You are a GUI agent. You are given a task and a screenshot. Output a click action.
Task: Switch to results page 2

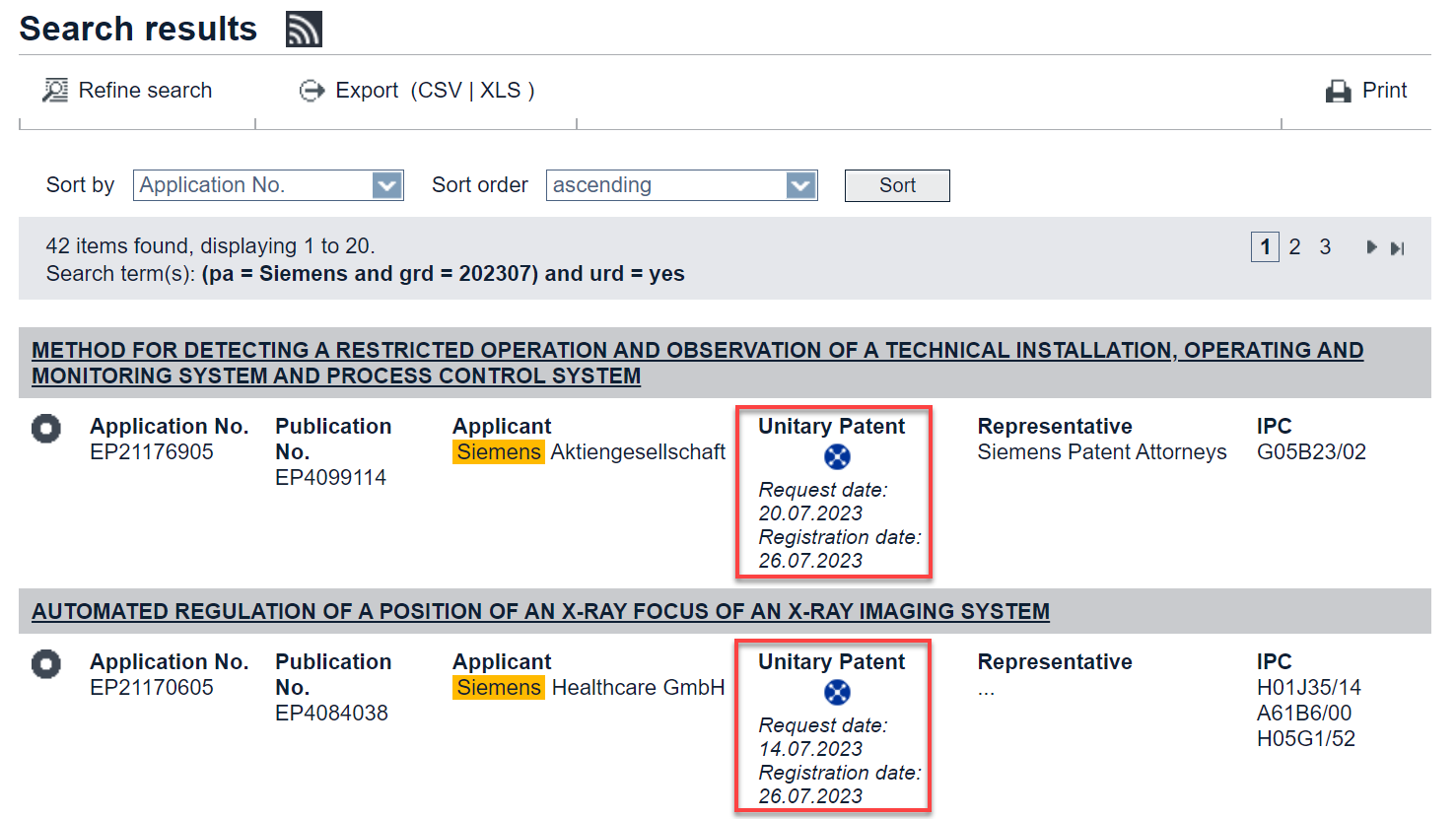1294,246
